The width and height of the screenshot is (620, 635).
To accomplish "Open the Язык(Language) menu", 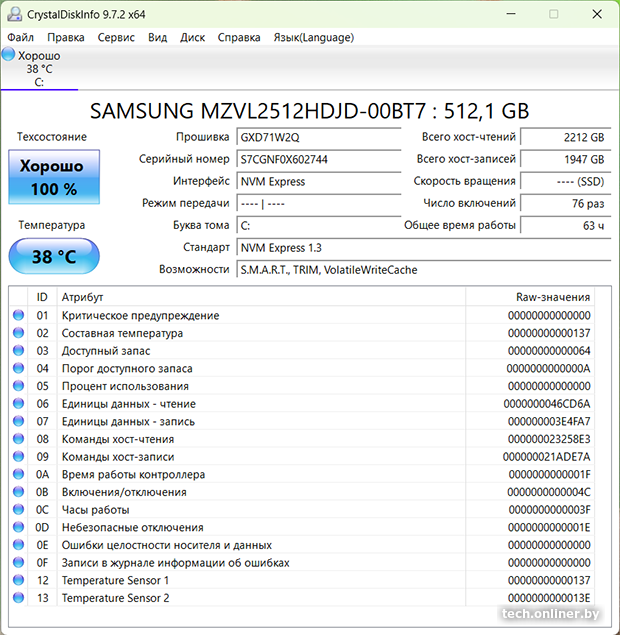I will click(x=313, y=37).
